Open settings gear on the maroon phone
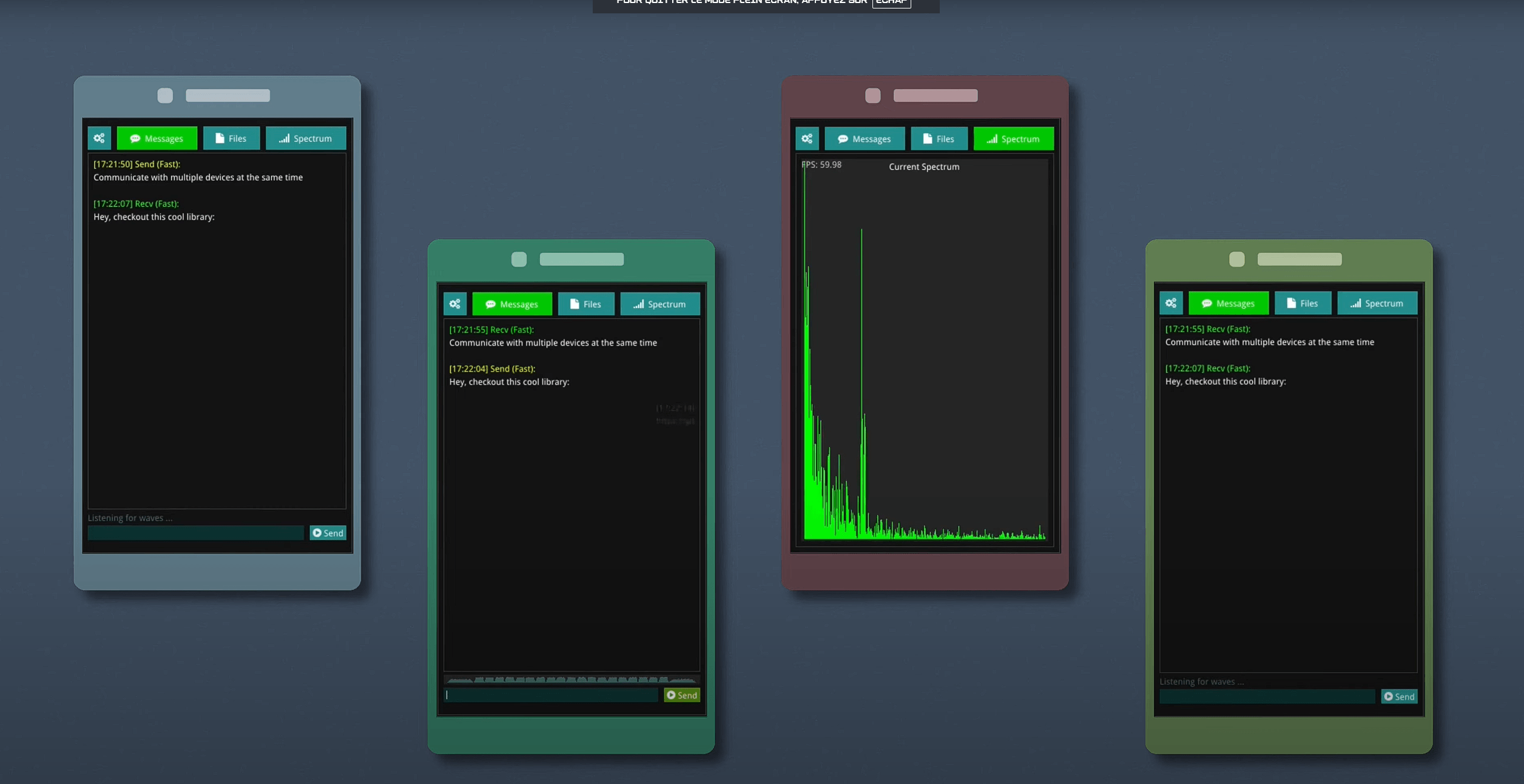1524x784 pixels. click(x=807, y=139)
